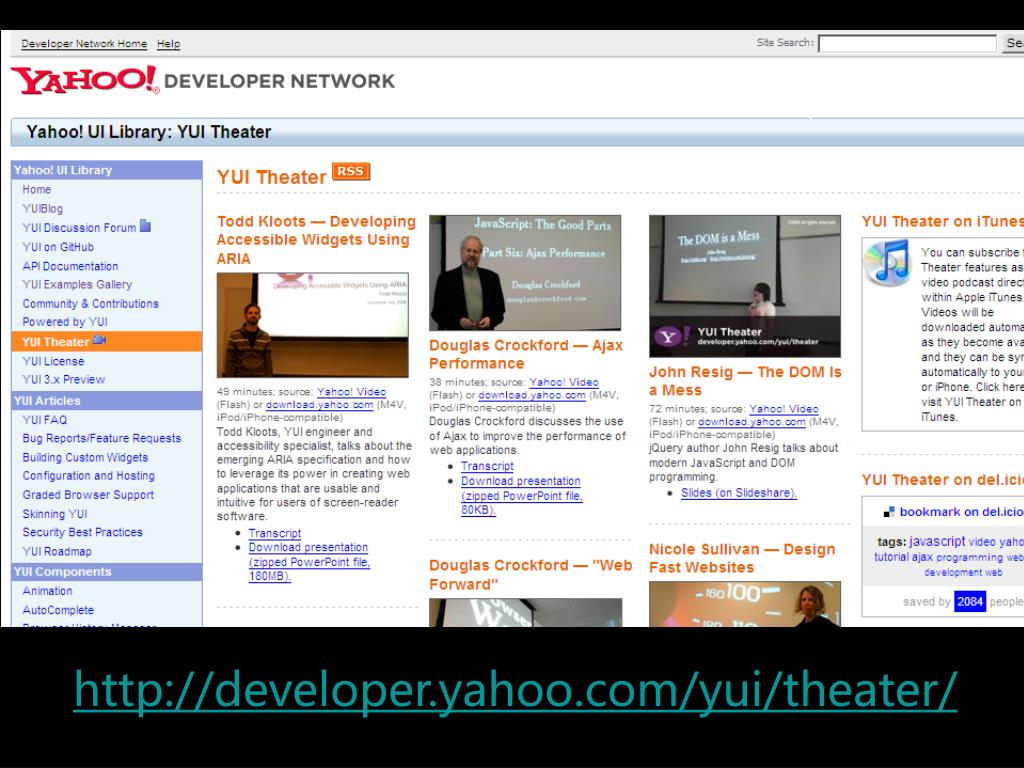
Task: Click the Douglas Crockford Ajax Performance heading
Action: pos(526,354)
